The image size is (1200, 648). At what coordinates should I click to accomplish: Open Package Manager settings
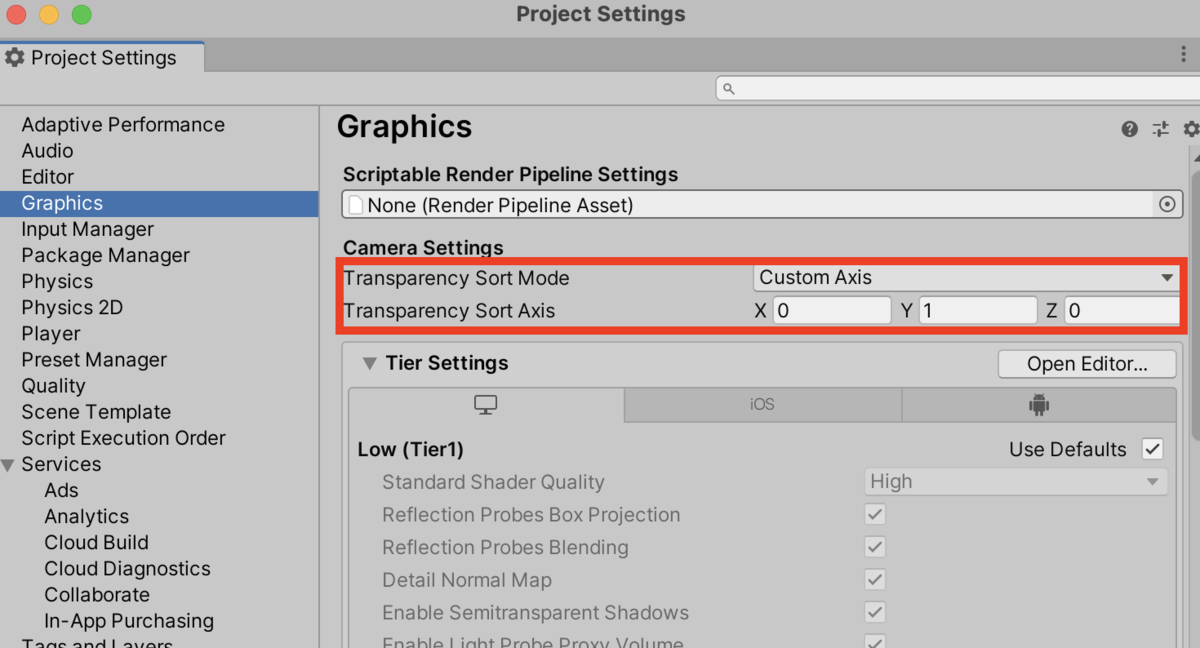click(105, 255)
